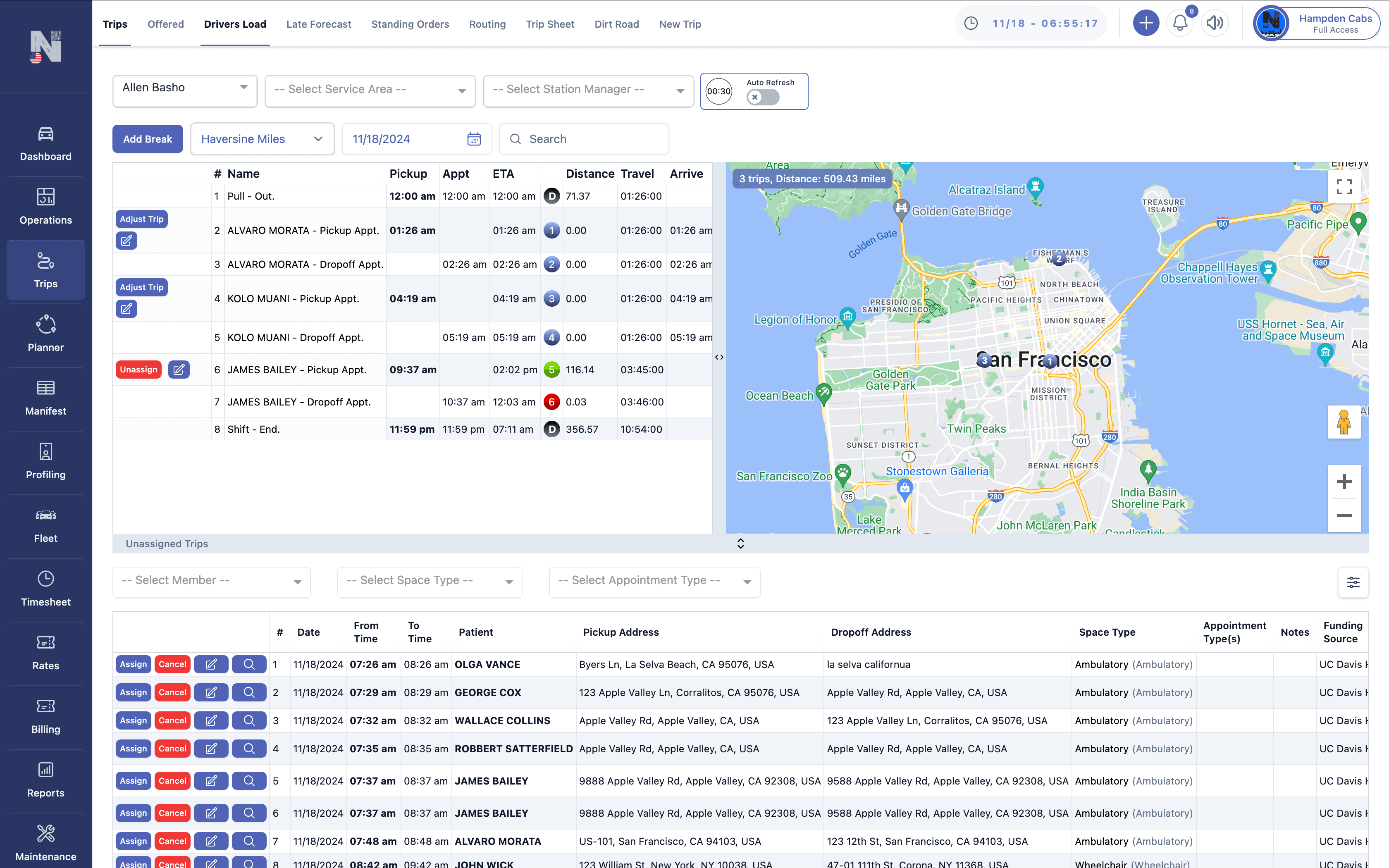Collapse map panel with splitter arrows
1389x868 pixels.
719,357
